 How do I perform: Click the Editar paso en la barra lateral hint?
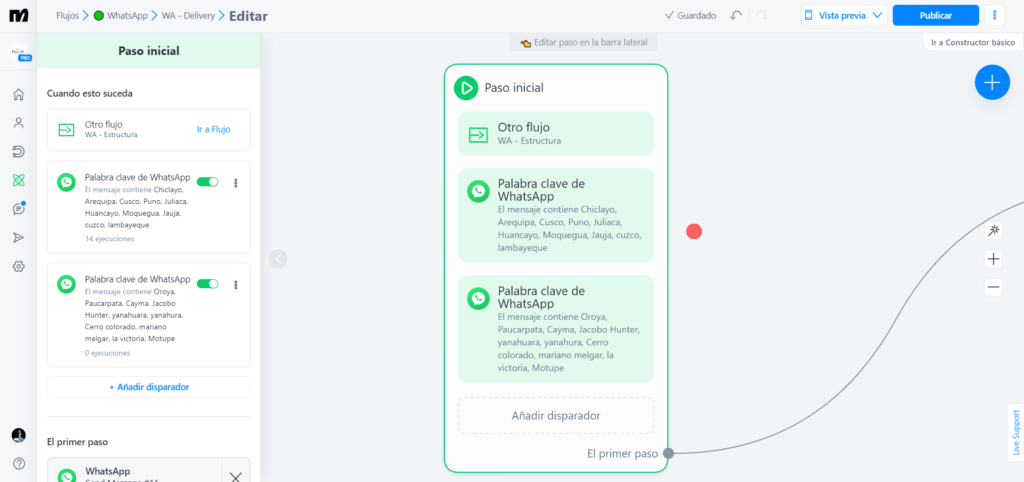click(584, 42)
